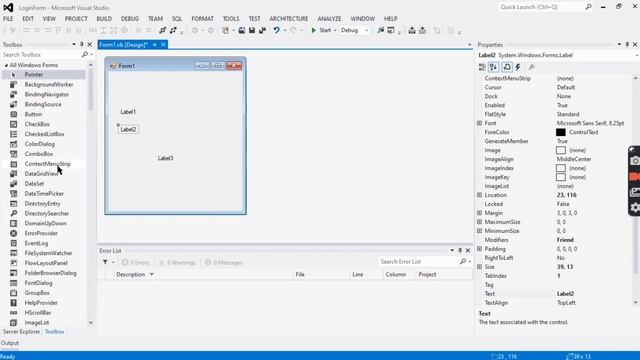Image resolution: width=640 pixels, height=360 pixels.
Task: Sort properties alphabetically in Properties panel
Action: click(x=493, y=67)
